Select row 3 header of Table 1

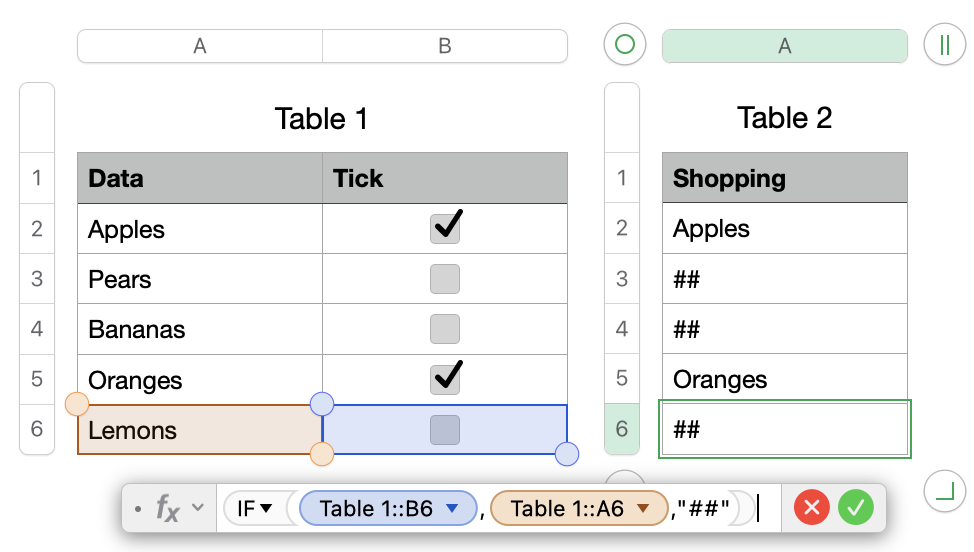tap(37, 279)
